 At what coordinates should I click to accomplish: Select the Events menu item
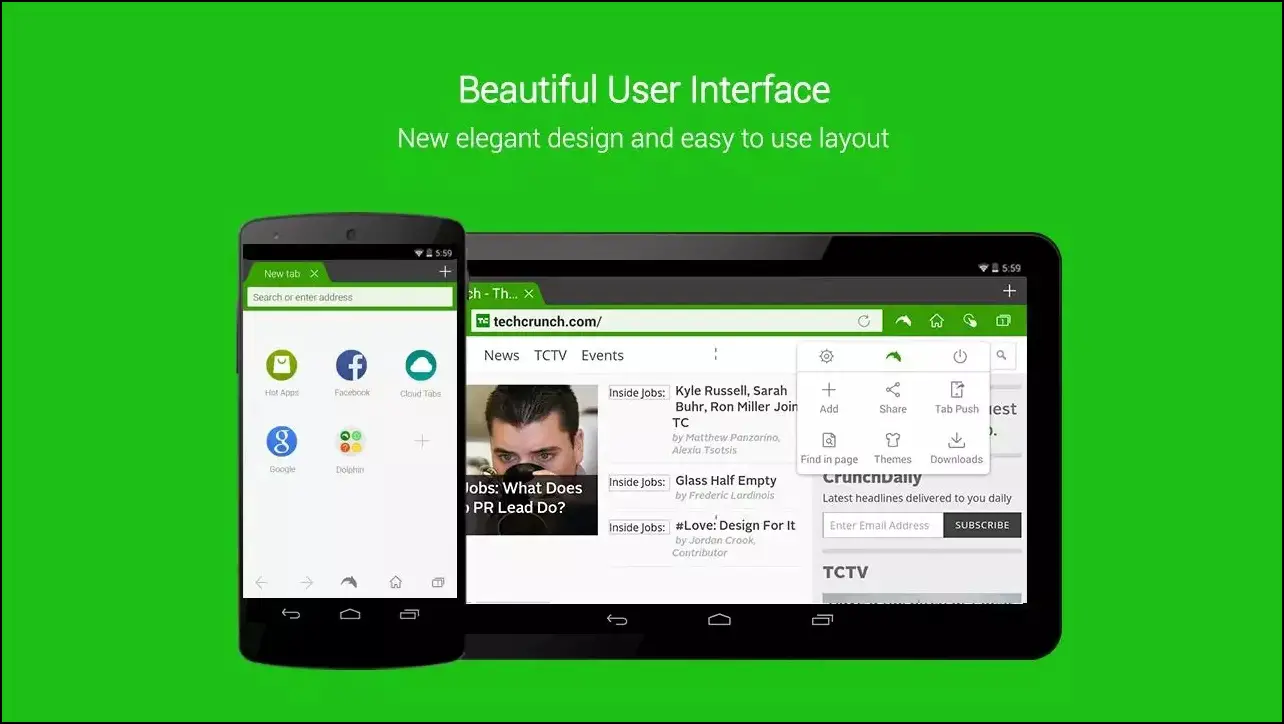pyautogui.click(x=602, y=355)
